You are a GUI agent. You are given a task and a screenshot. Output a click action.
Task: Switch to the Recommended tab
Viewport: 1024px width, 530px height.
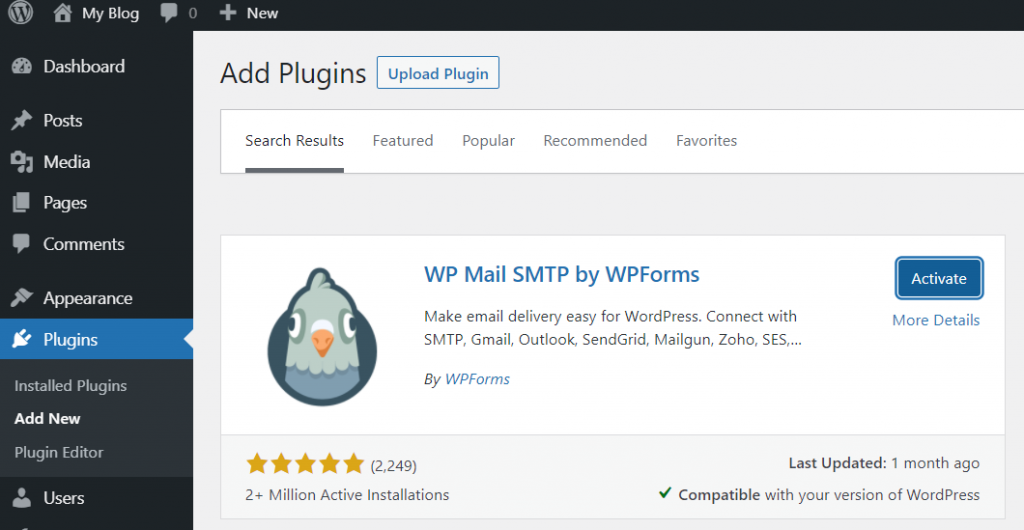point(595,141)
